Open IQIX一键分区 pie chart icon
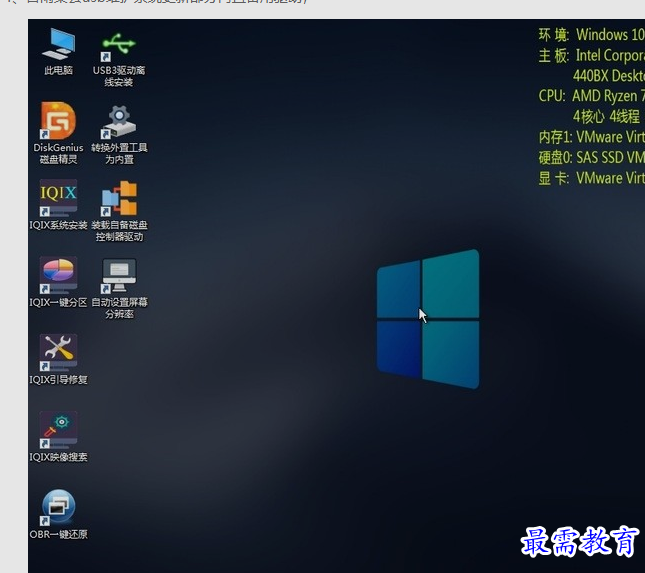This screenshot has width=645, height=573. point(58,275)
